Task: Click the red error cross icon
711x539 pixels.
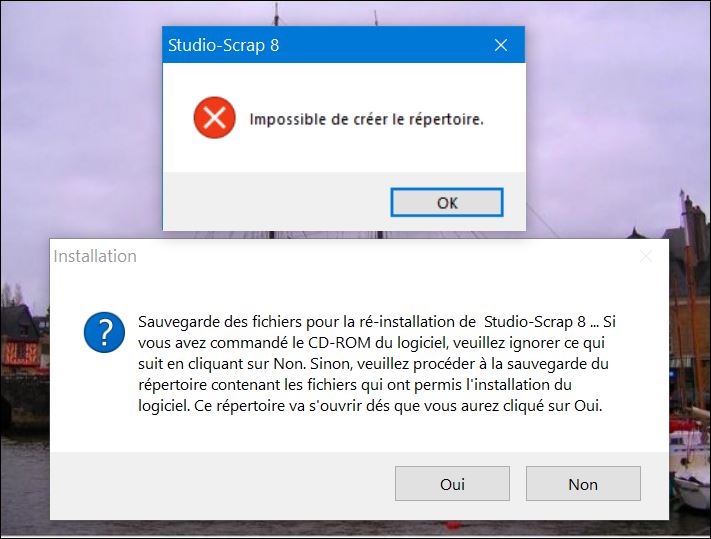Action: coord(214,118)
